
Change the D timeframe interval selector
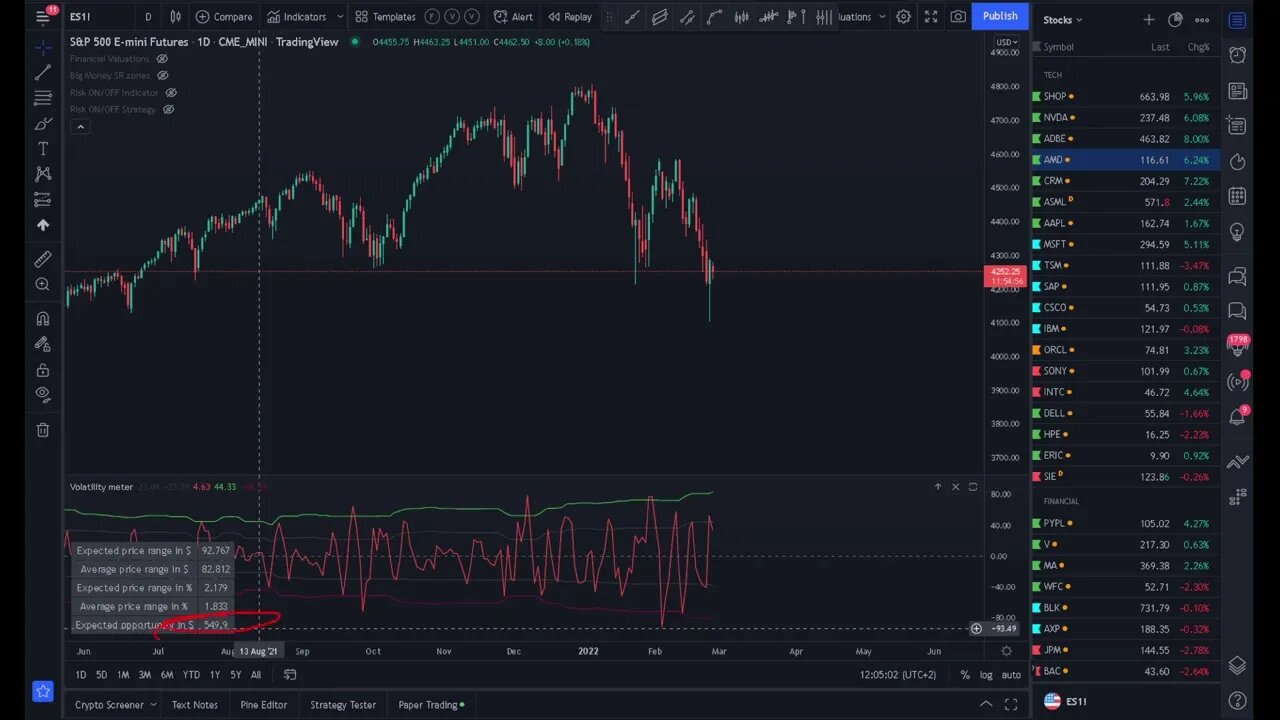(x=148, y=16)
